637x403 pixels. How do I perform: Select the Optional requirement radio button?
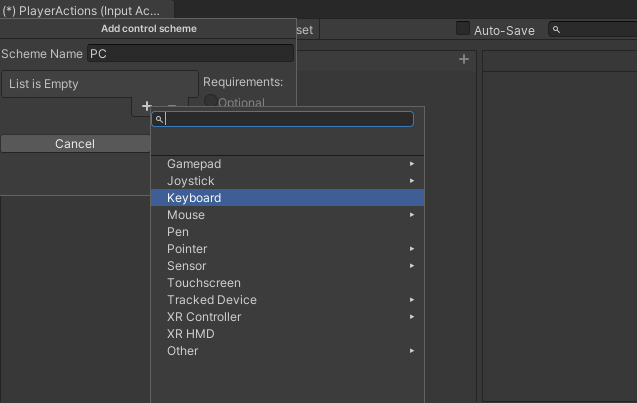(x=211, y=101)
